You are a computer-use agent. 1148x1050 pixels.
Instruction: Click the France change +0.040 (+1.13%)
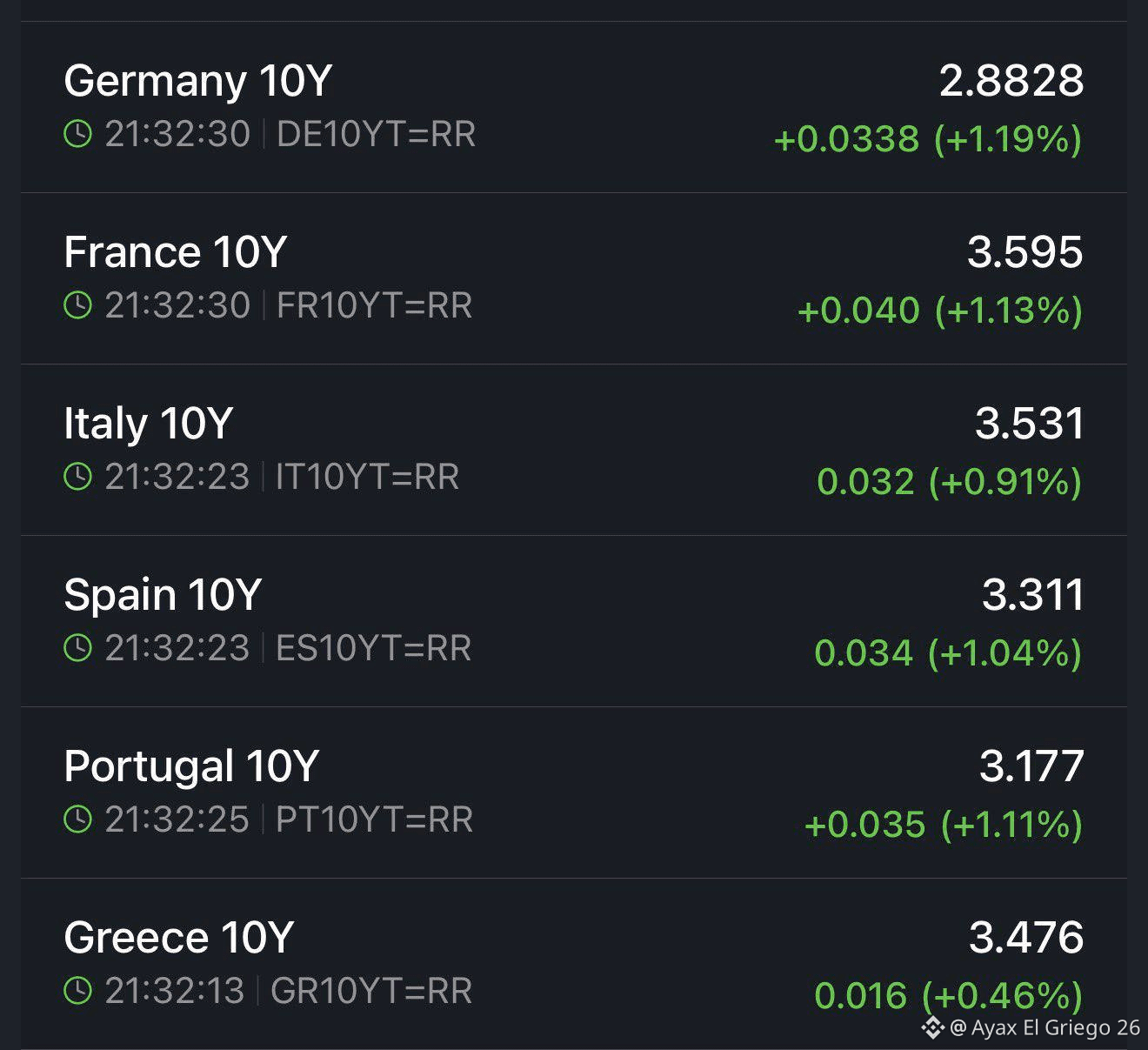tap(939, 311)
